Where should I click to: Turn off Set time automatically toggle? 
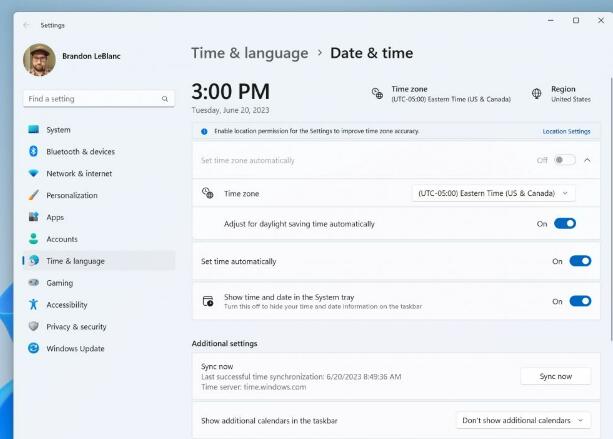(x=580, y=261)
